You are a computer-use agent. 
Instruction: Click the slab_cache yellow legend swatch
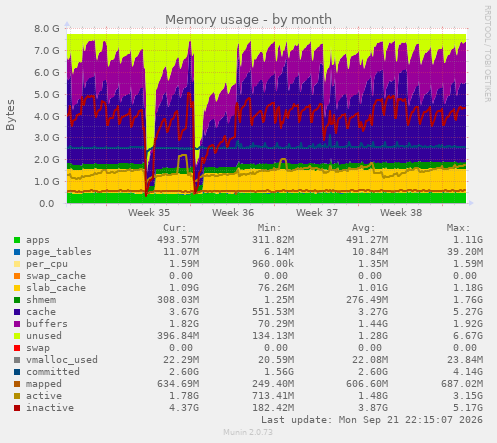[x=17, y=288]
